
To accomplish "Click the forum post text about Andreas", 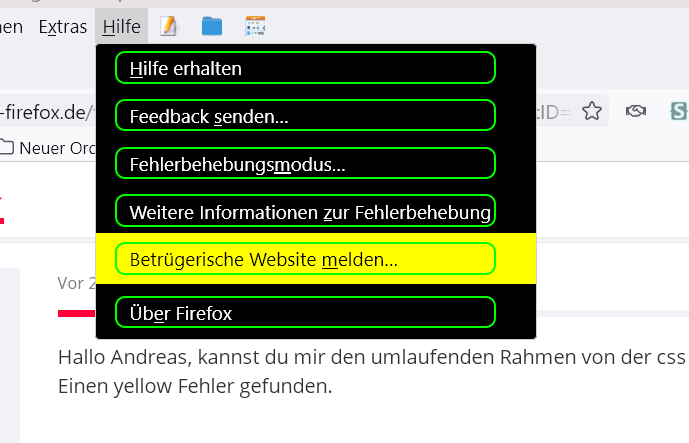I will pos(371,357).
